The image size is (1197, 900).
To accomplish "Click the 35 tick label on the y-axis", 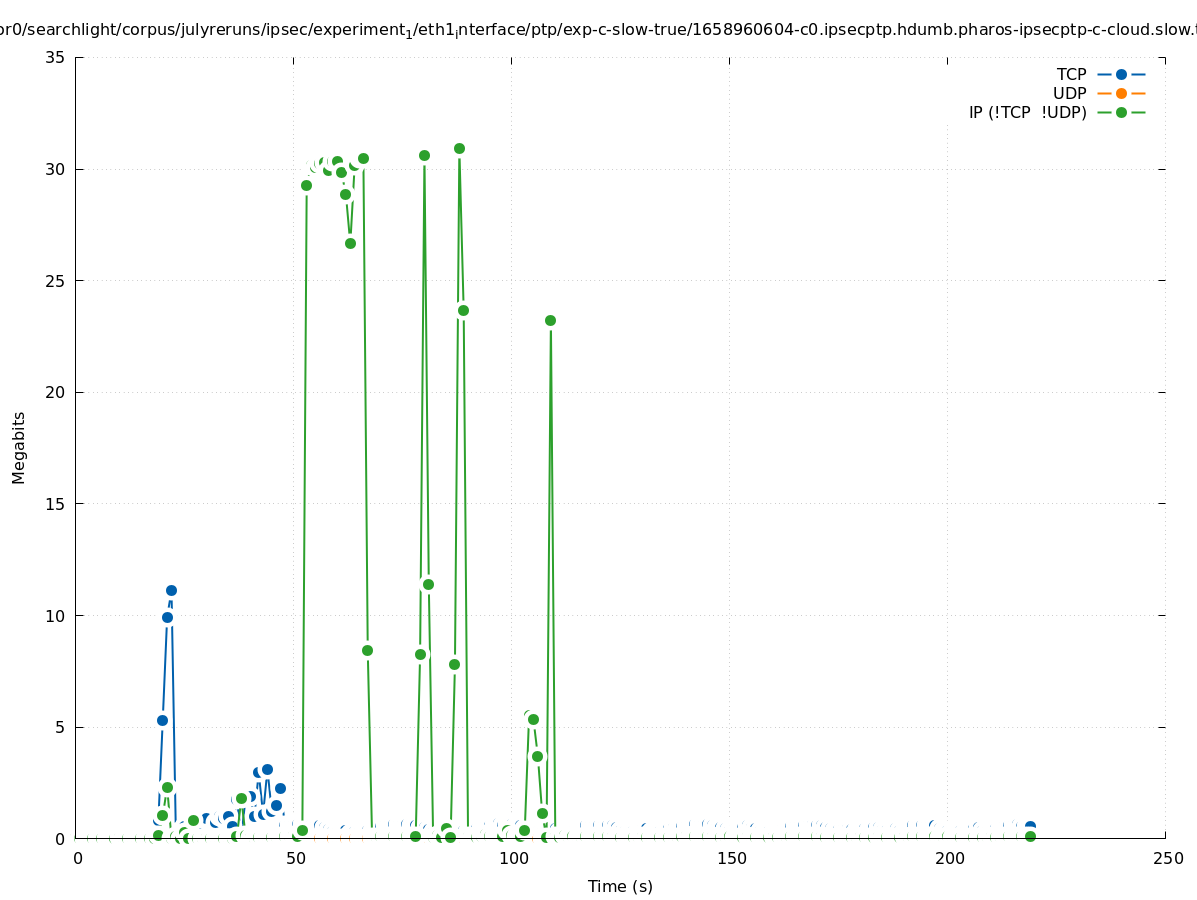I will pos(56,57).
